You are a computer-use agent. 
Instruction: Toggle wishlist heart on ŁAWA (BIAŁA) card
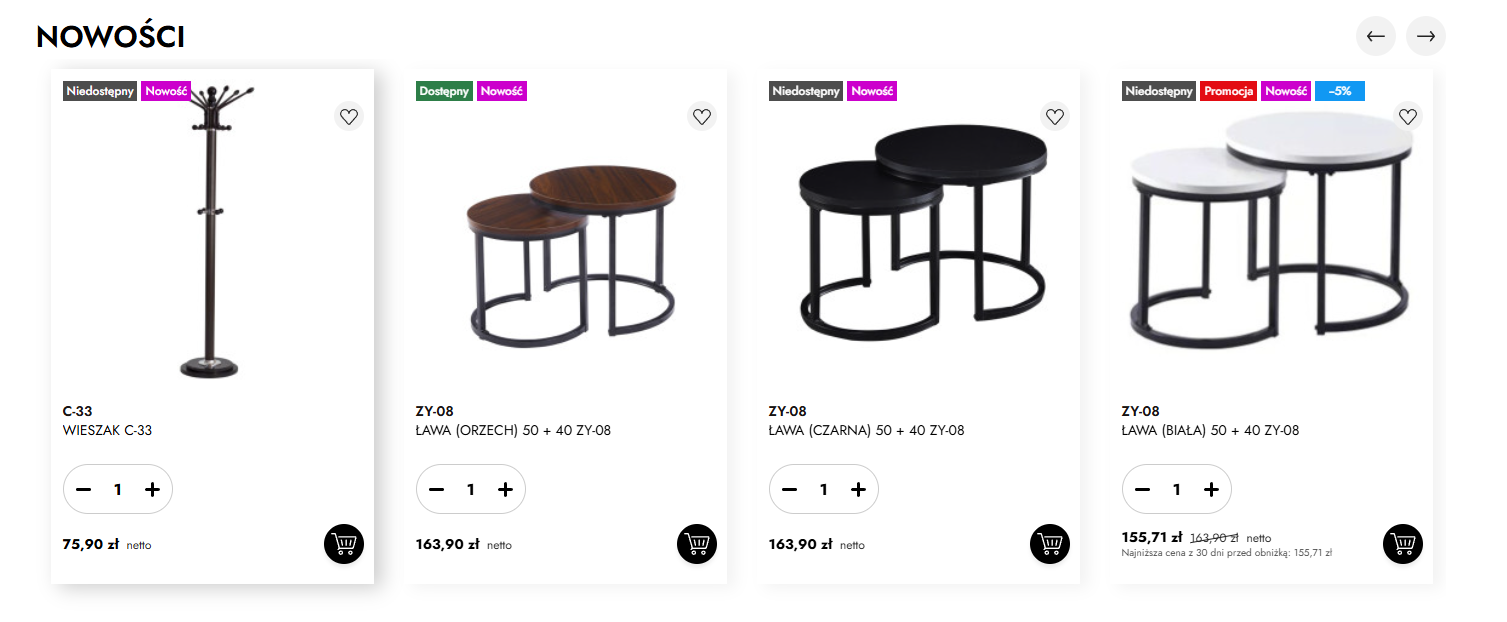coord(1408,117)
